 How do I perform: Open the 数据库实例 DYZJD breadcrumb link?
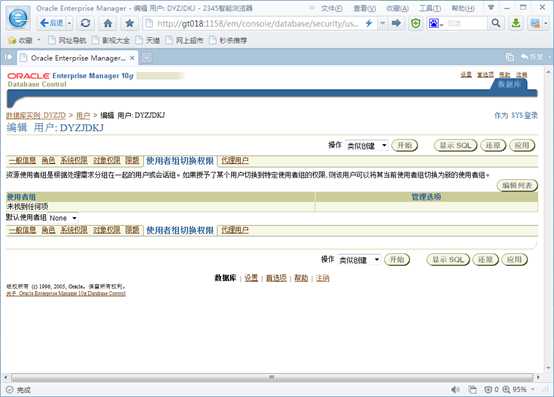36,115
